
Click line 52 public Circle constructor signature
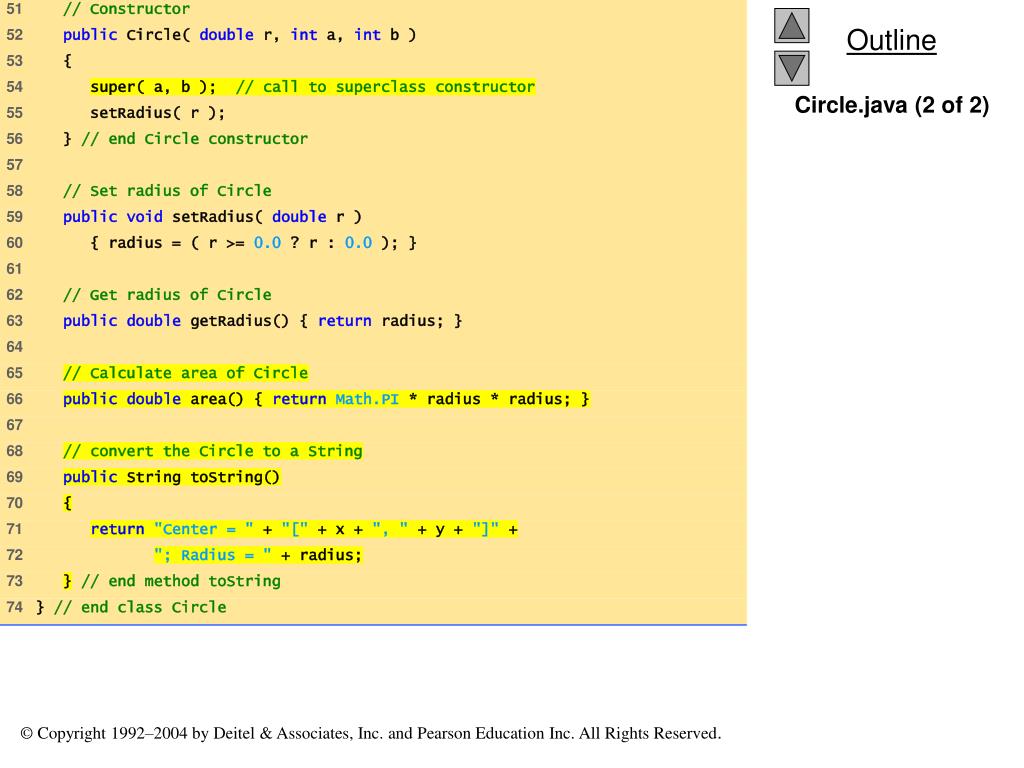(239, 35)
